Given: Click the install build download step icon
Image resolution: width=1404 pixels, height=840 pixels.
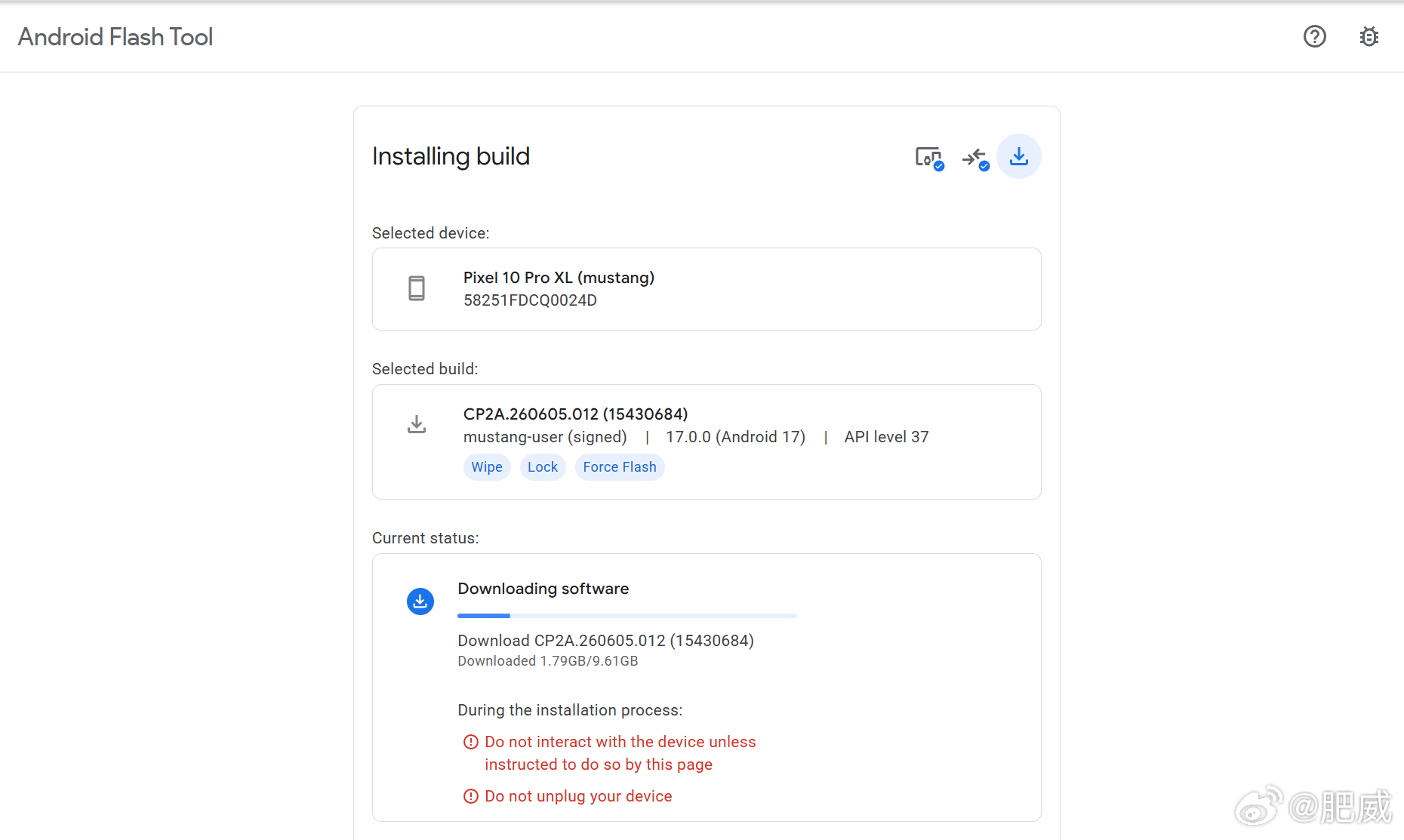Looking at the screenshot, I should click(1019, 156).
